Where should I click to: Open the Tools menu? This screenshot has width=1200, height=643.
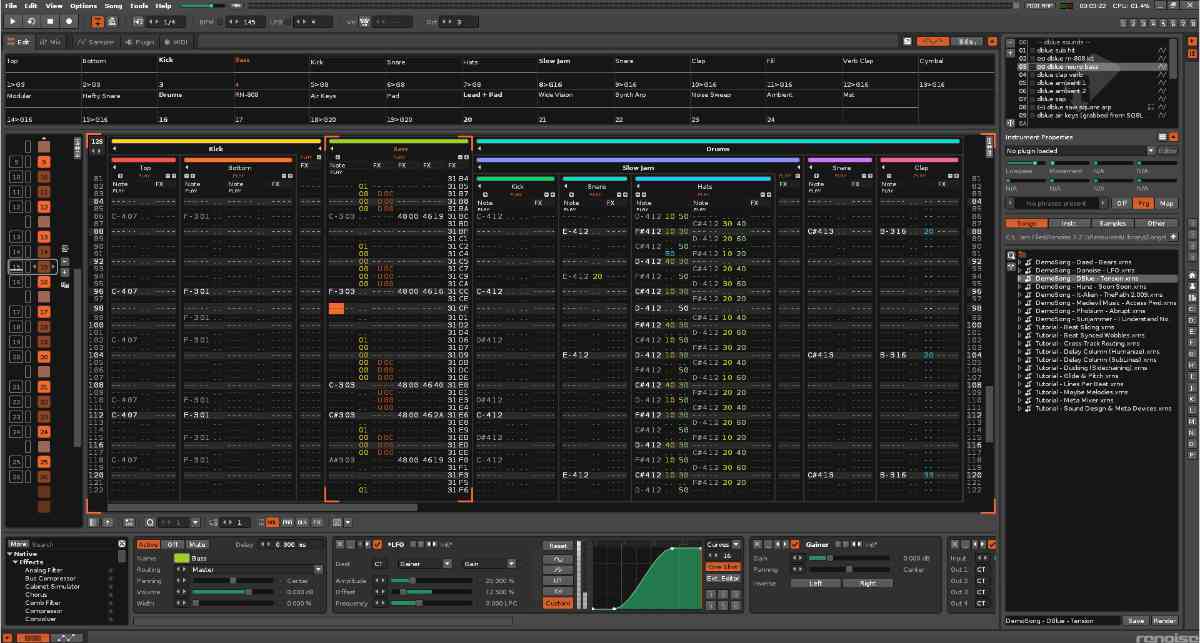click(139, 6)
